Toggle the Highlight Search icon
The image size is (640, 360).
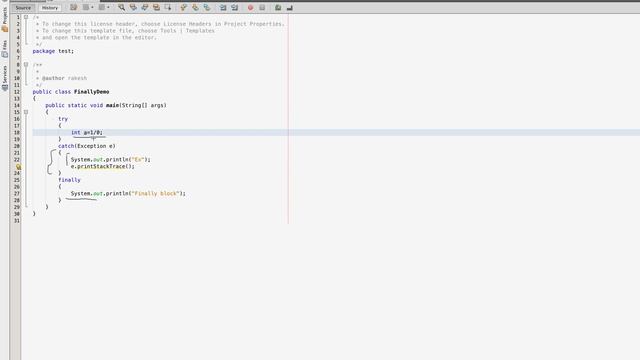coord(156,7)
